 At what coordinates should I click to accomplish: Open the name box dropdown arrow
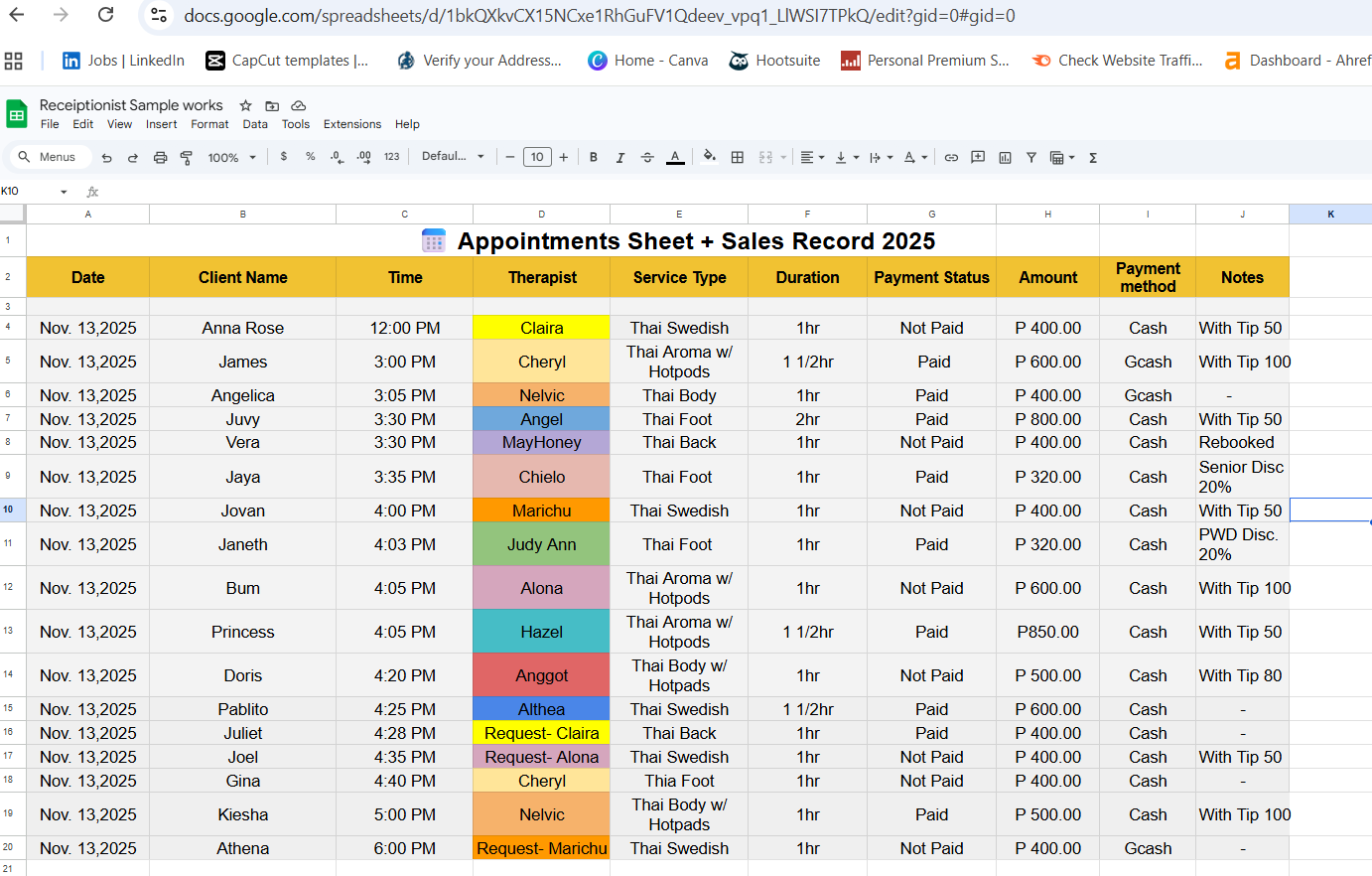pos(64,192)
